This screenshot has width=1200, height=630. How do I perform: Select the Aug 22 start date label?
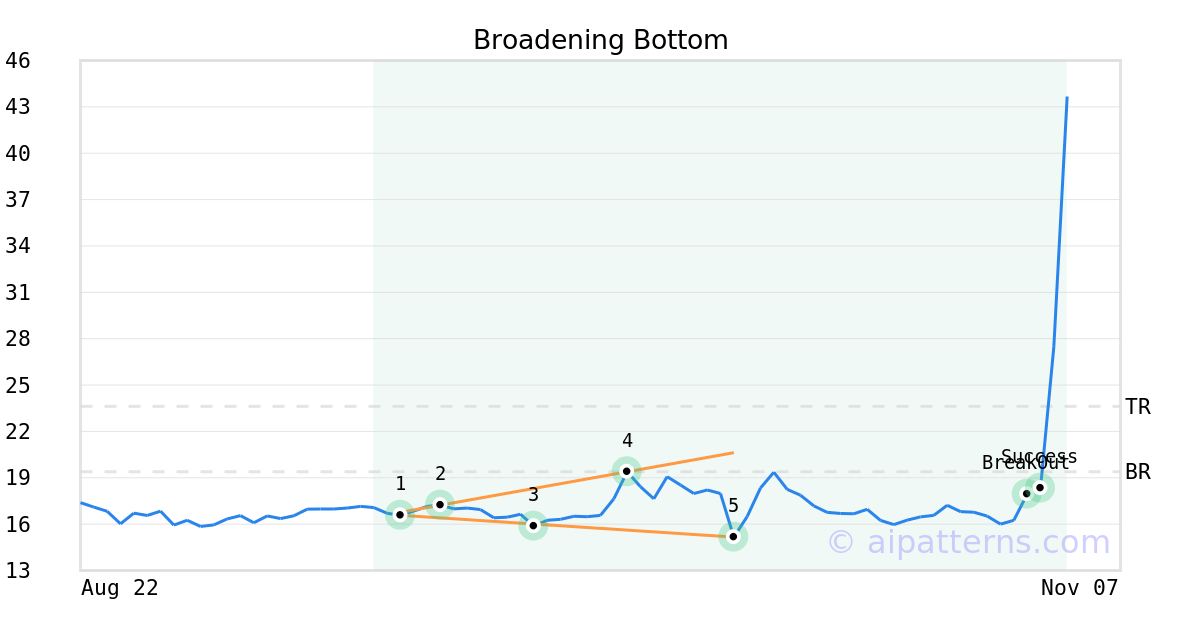119,588
